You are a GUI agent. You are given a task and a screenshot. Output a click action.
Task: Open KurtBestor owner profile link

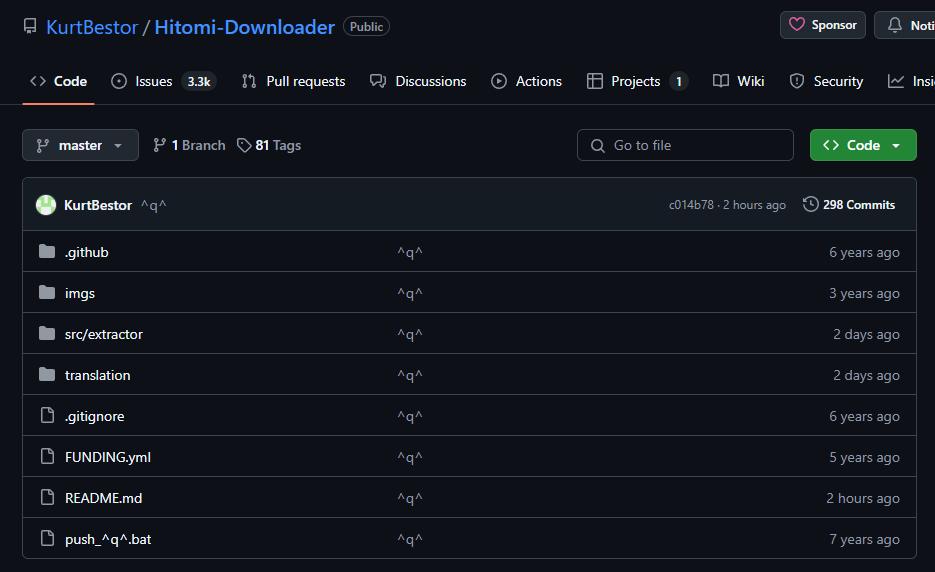point(92,27)
